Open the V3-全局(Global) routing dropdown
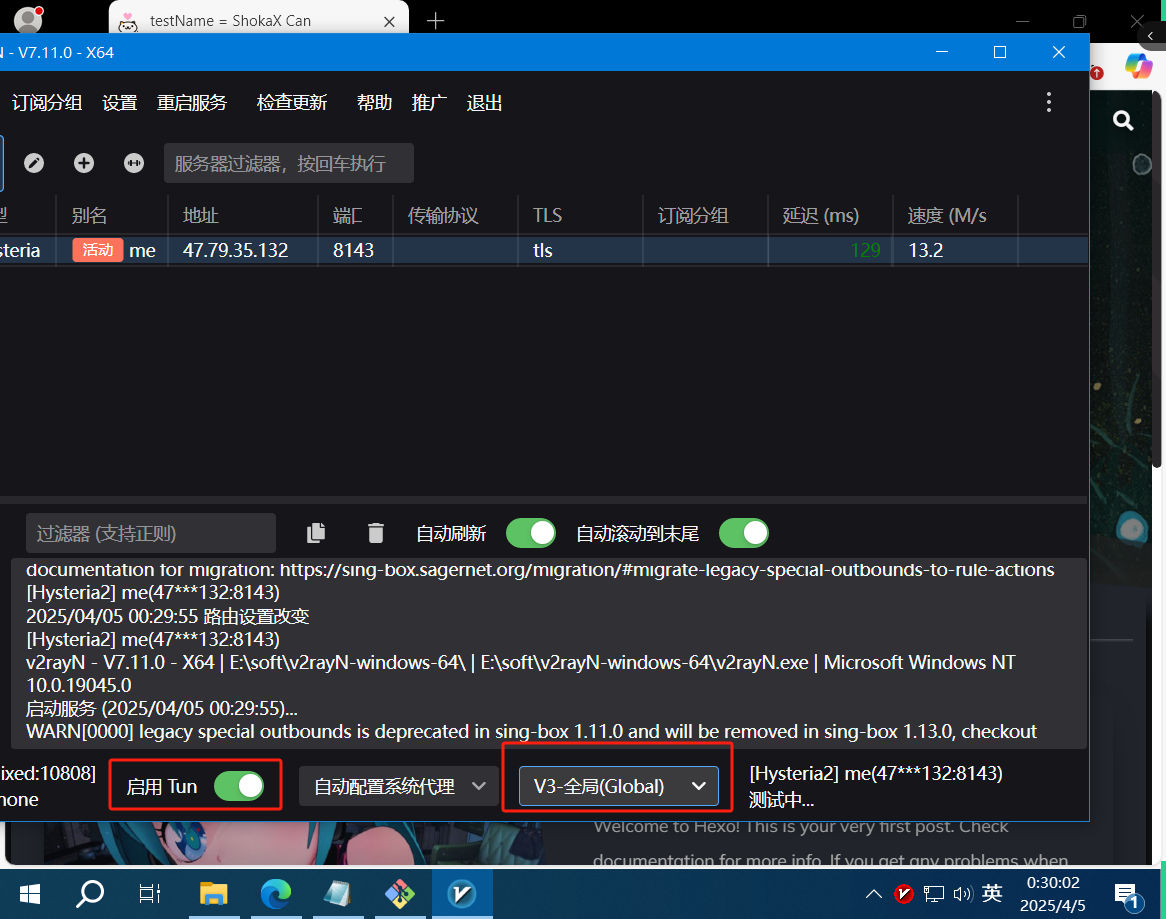Screen dimensions: 1166x919 [x=619, y=786]
